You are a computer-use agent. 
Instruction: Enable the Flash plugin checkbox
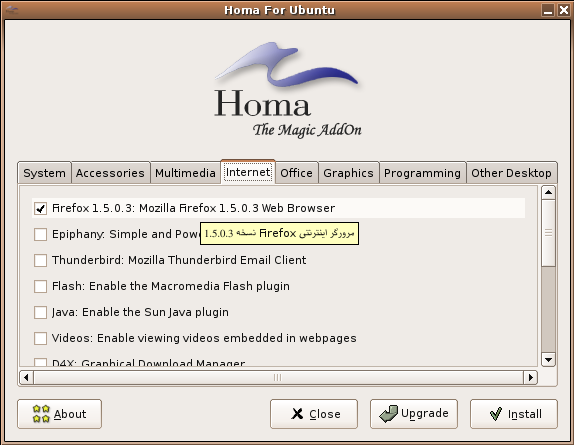point(40,287)
